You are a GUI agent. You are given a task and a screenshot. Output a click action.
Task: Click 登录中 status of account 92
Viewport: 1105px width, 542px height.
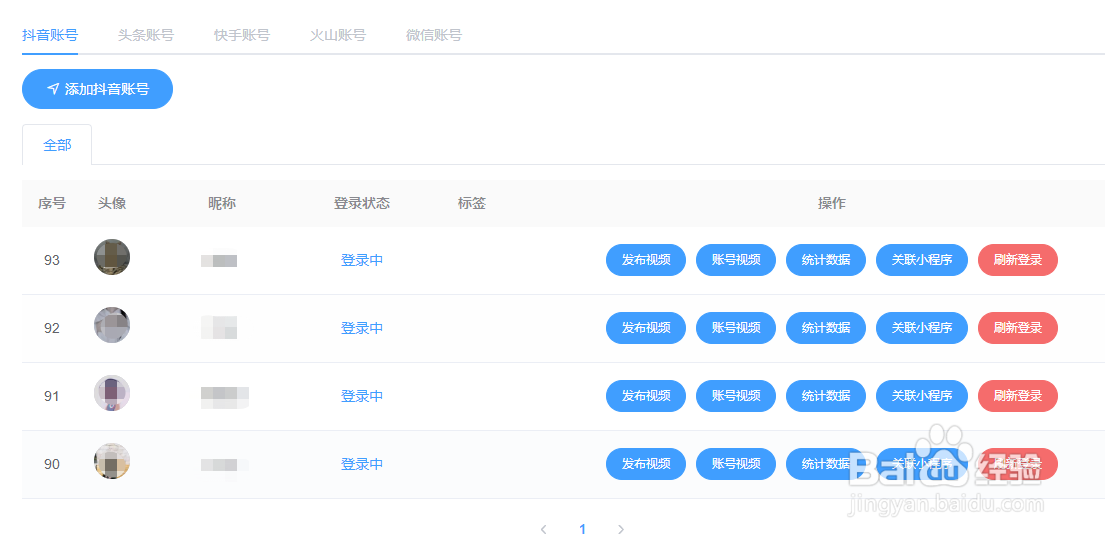point(362,328)
